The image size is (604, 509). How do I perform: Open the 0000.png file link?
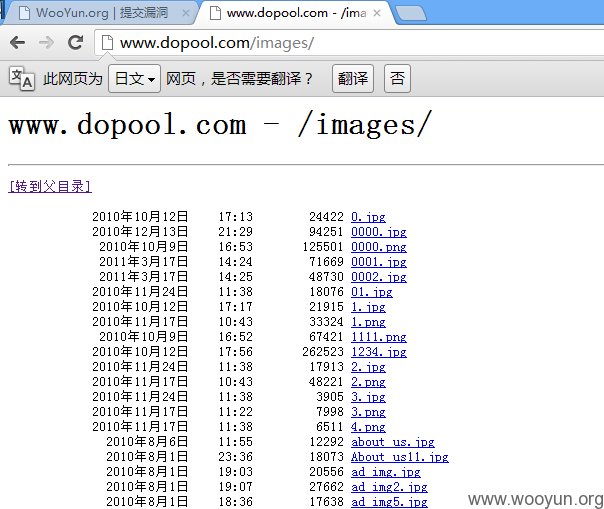(x=379, y=247)
